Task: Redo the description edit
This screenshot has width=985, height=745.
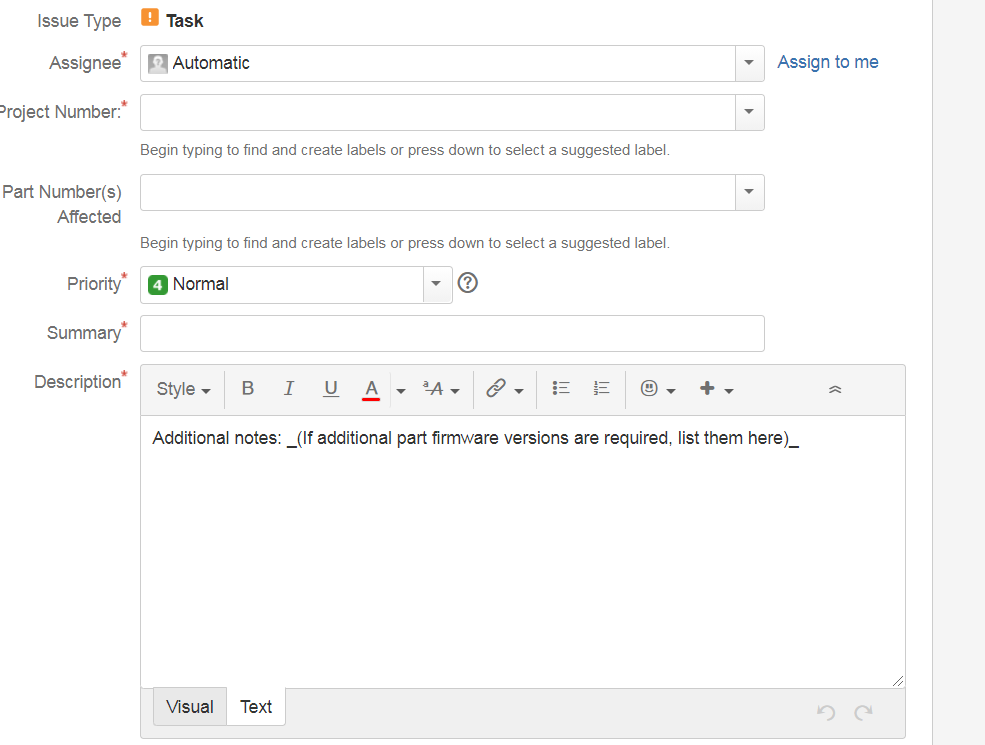Action: 864,712
